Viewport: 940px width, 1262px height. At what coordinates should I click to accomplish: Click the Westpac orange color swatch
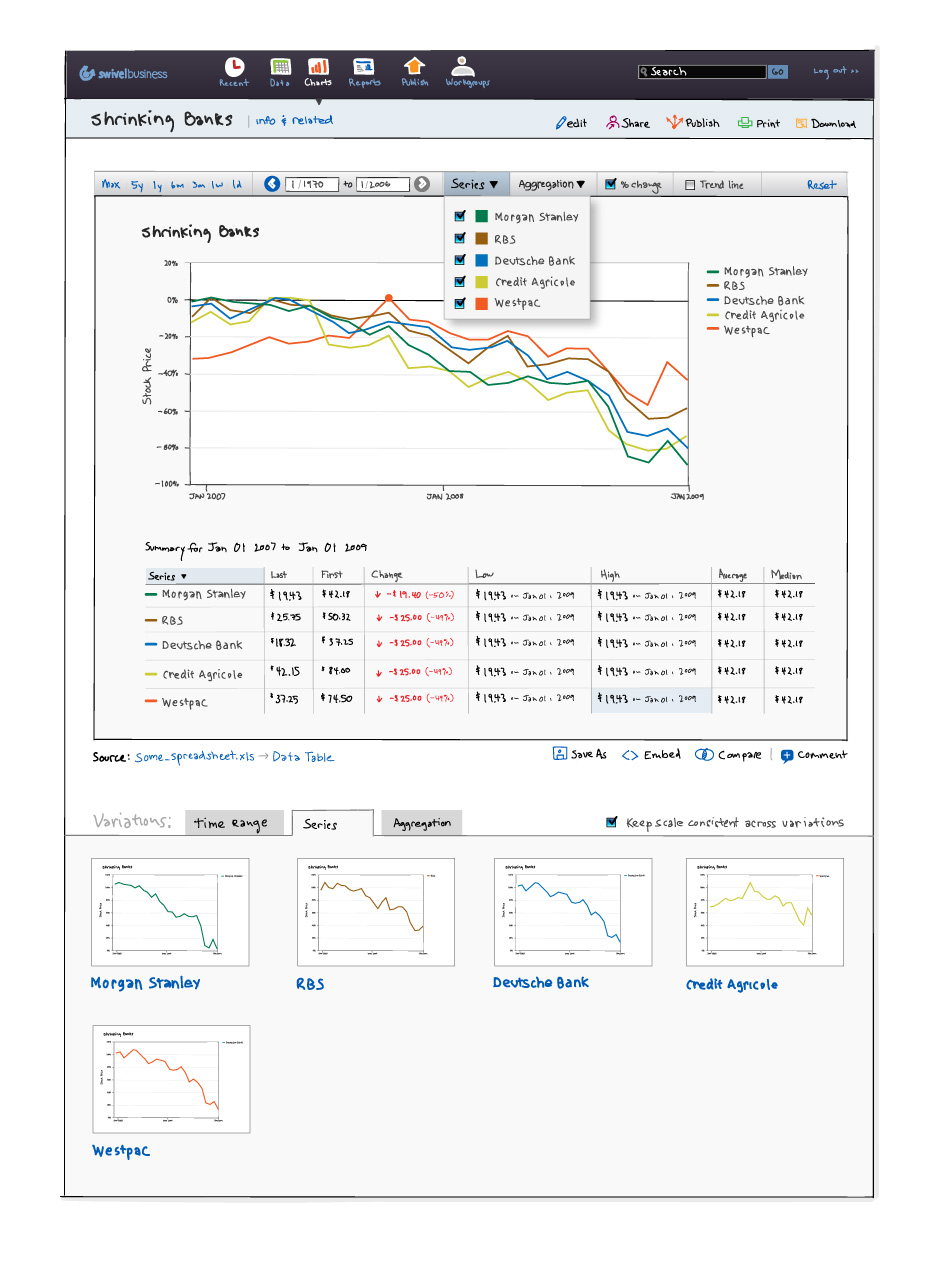click(x=481, y=303)
